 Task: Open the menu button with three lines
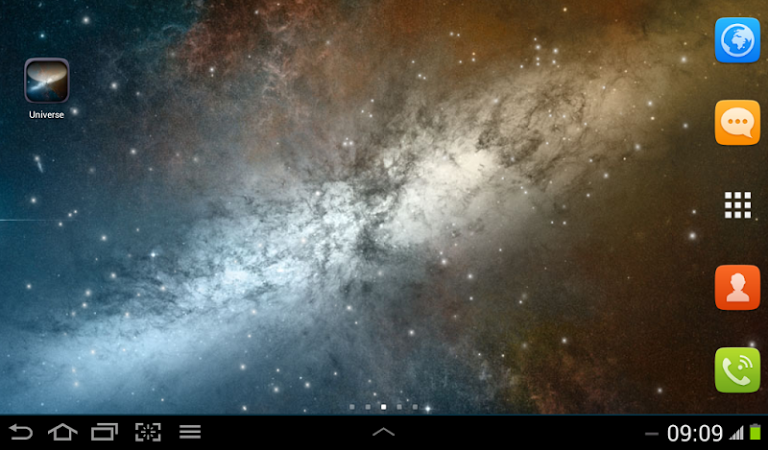click(x=190, y=432)
